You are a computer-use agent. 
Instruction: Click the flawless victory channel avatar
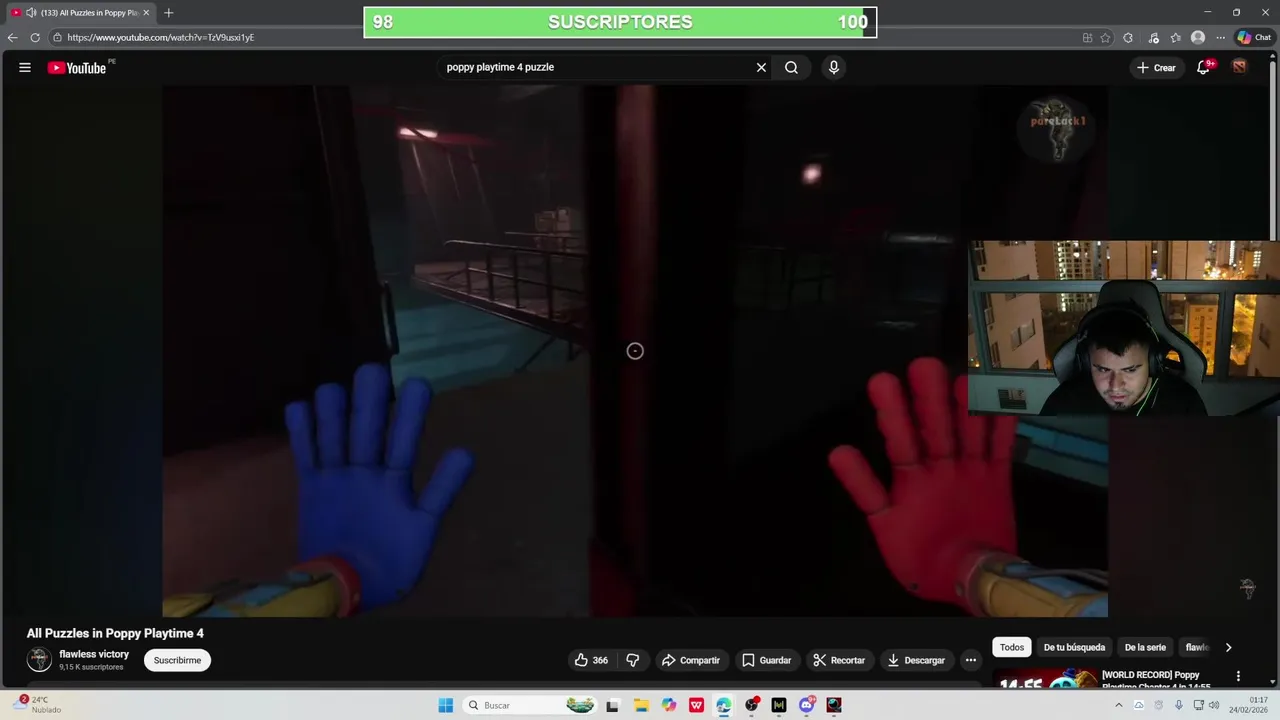(39, 659)
